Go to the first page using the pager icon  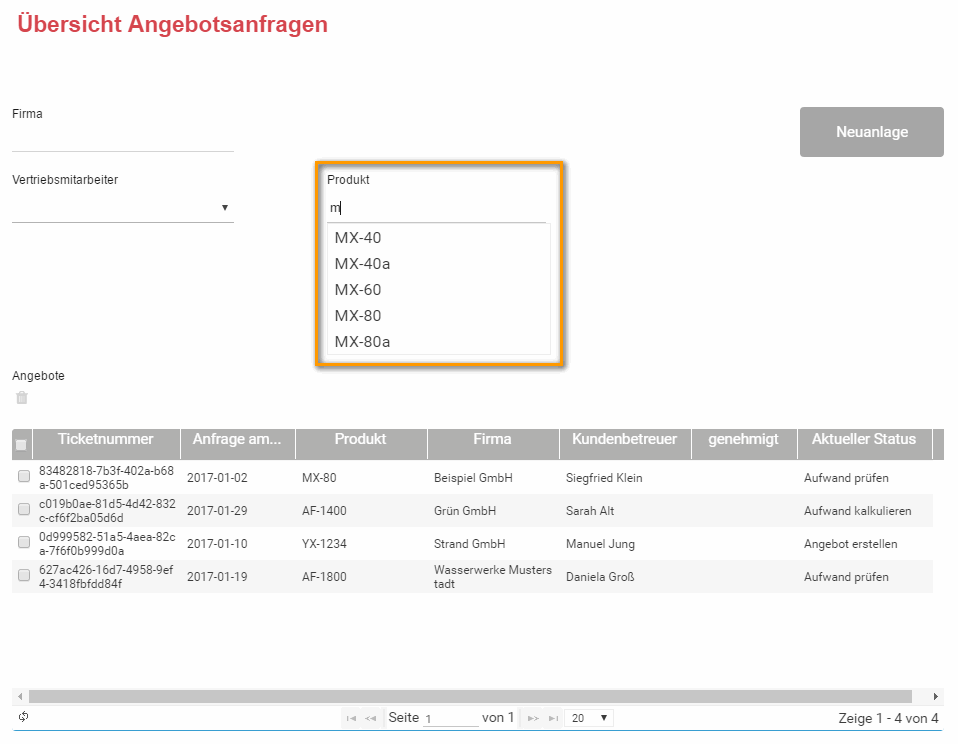(x=350, y=718)
